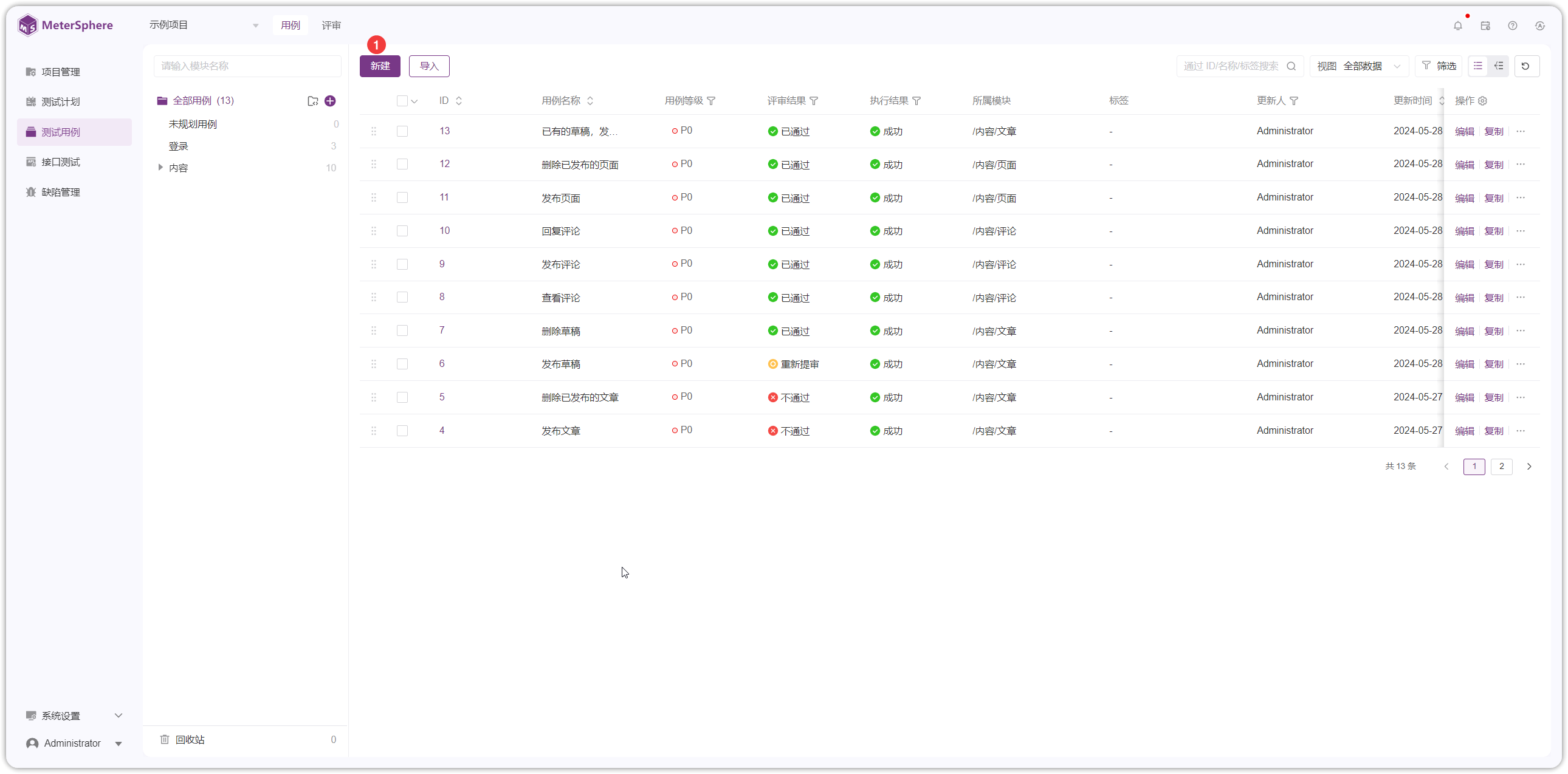Click 编辑 for case 12
The image size is (1568, 774).
[x=1465, y=165]
